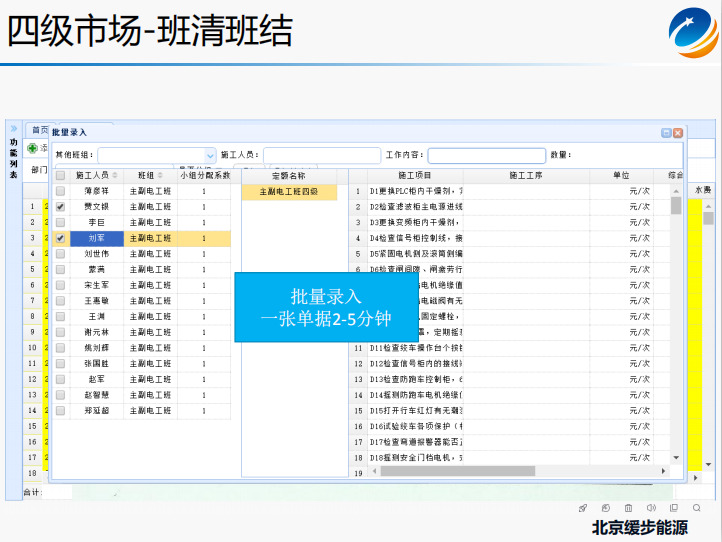Click the scroll-right arrow of 施工项目 grid
Image resolution: width=722 pixels, height=542 pixels.
[663, 471]
